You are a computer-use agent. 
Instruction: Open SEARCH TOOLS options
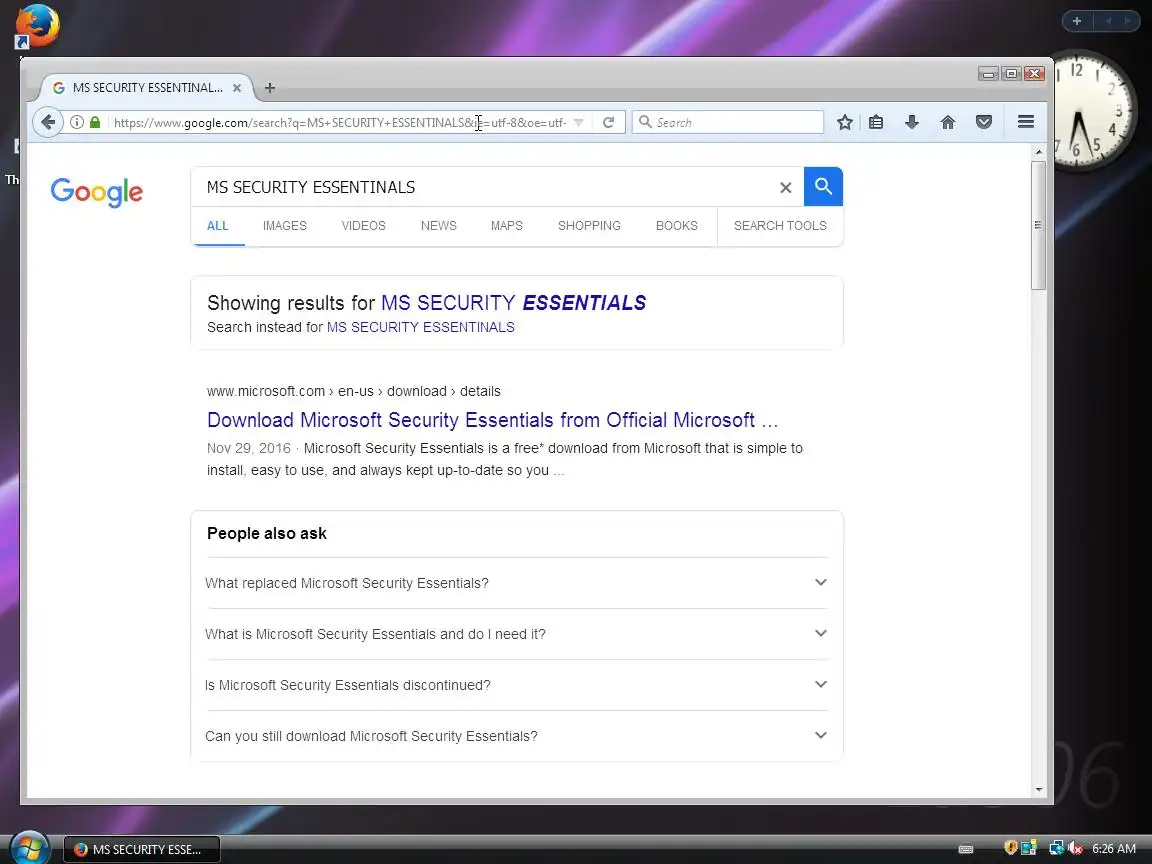pyautogui.click(x=780, y=226)
